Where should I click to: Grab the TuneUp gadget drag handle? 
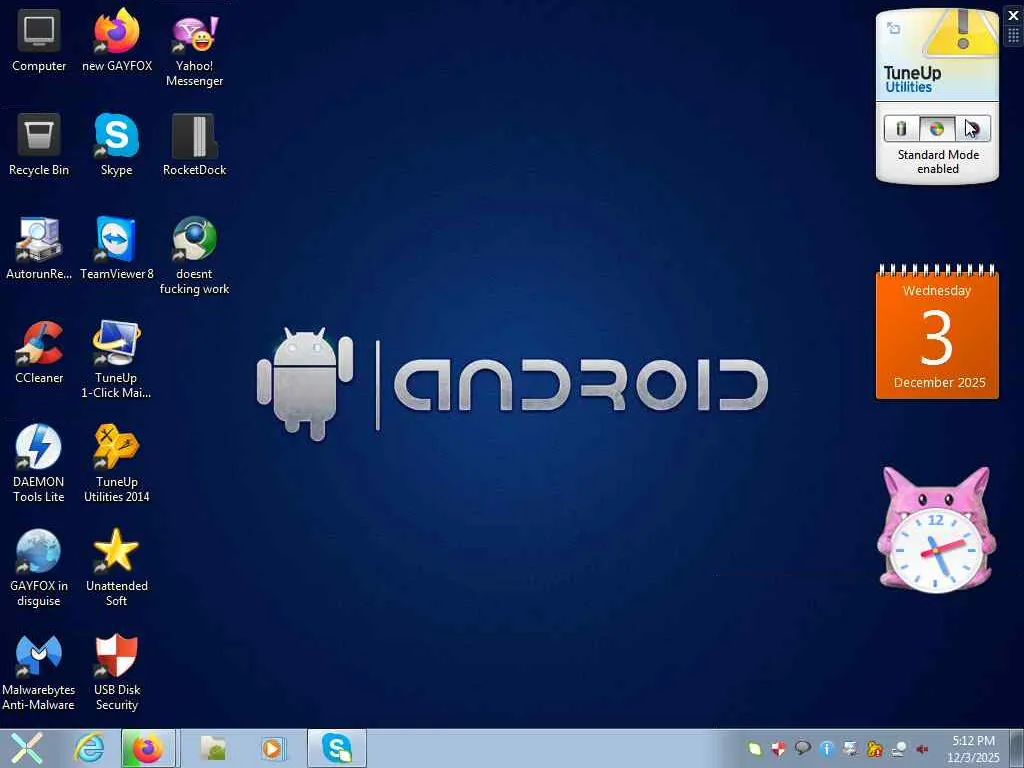tap(1014, 35)
